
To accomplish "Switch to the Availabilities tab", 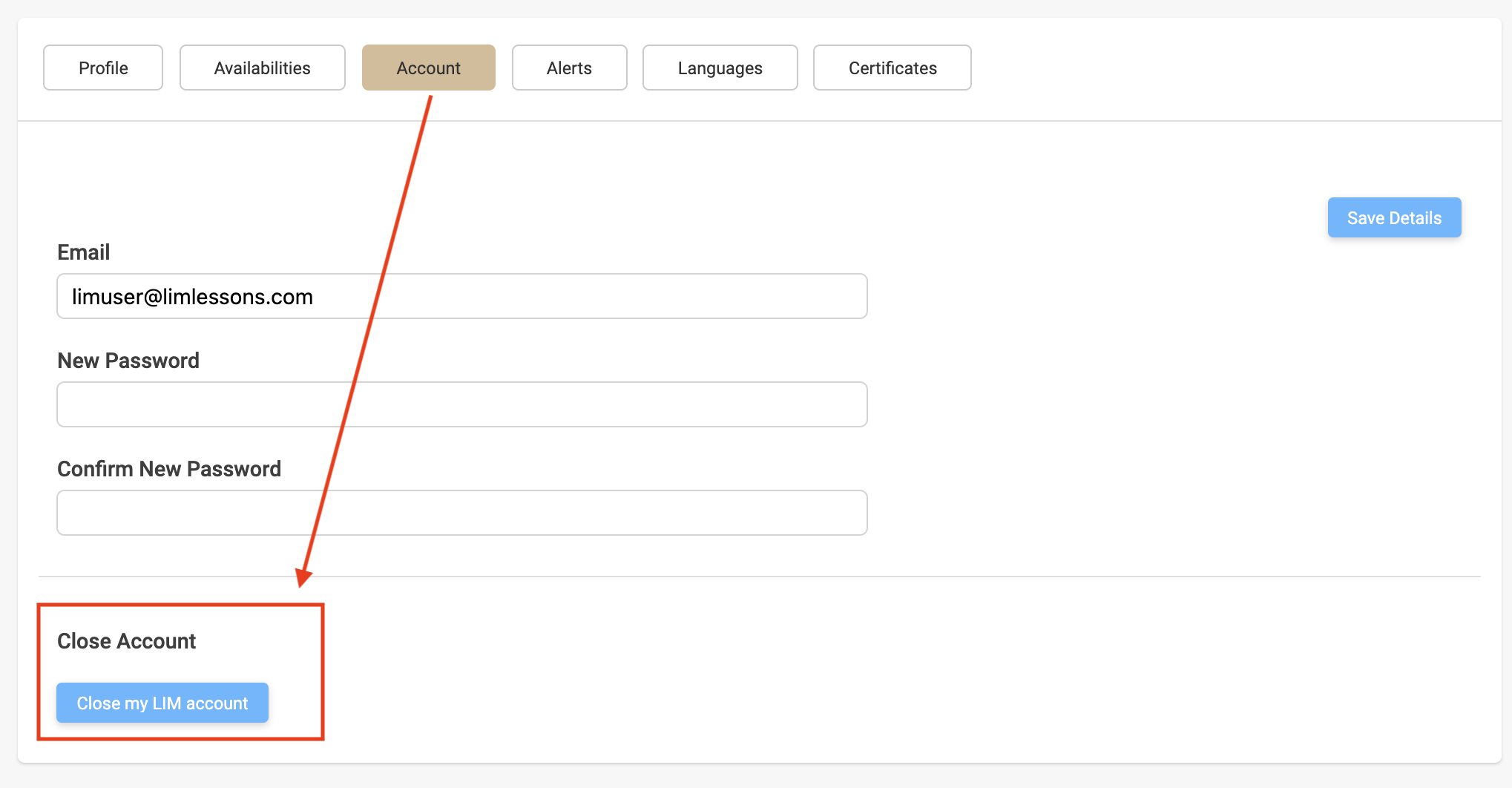I will pyautogui.click(x=262, y=68).
